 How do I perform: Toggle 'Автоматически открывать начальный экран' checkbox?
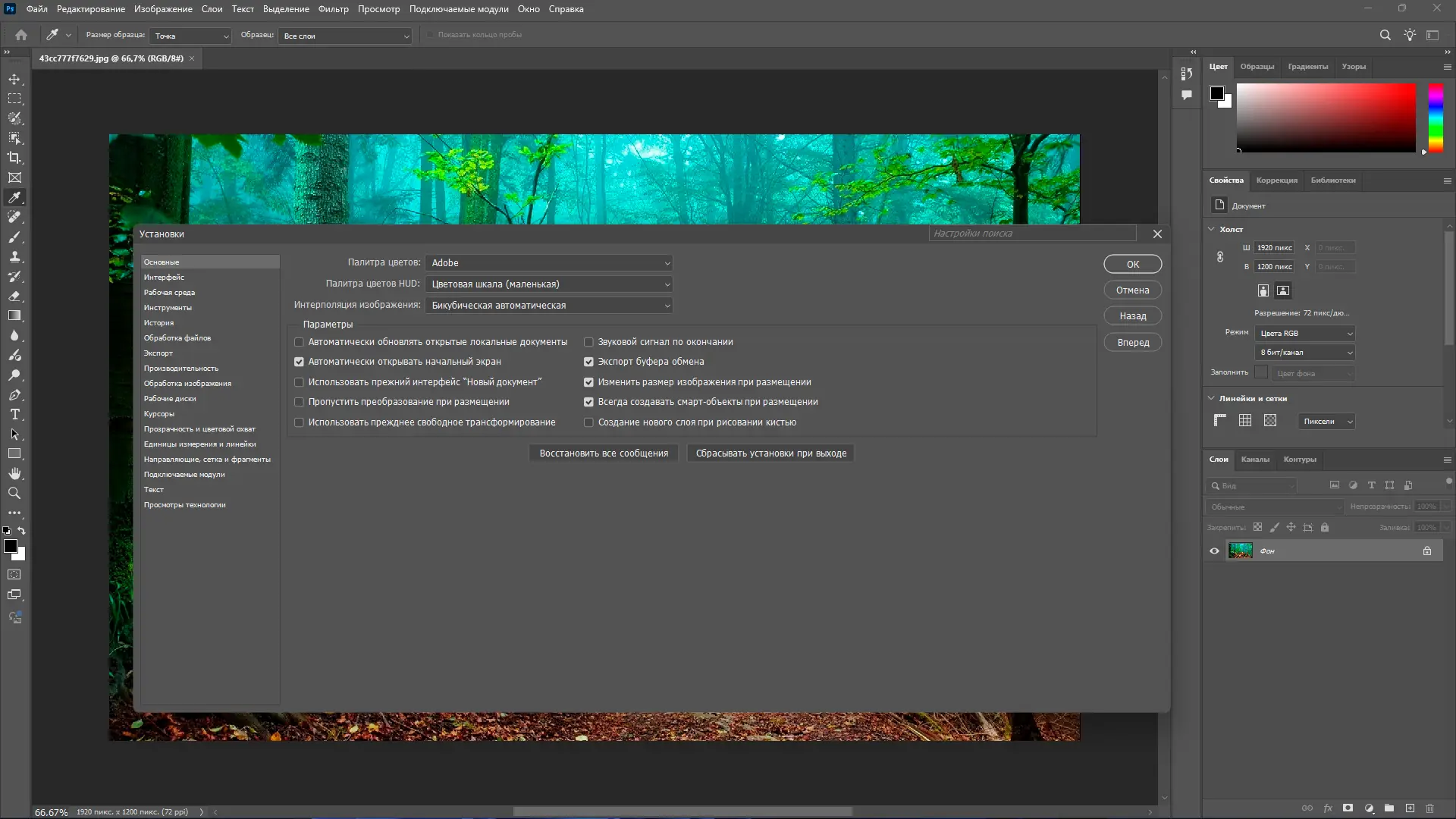299,362
